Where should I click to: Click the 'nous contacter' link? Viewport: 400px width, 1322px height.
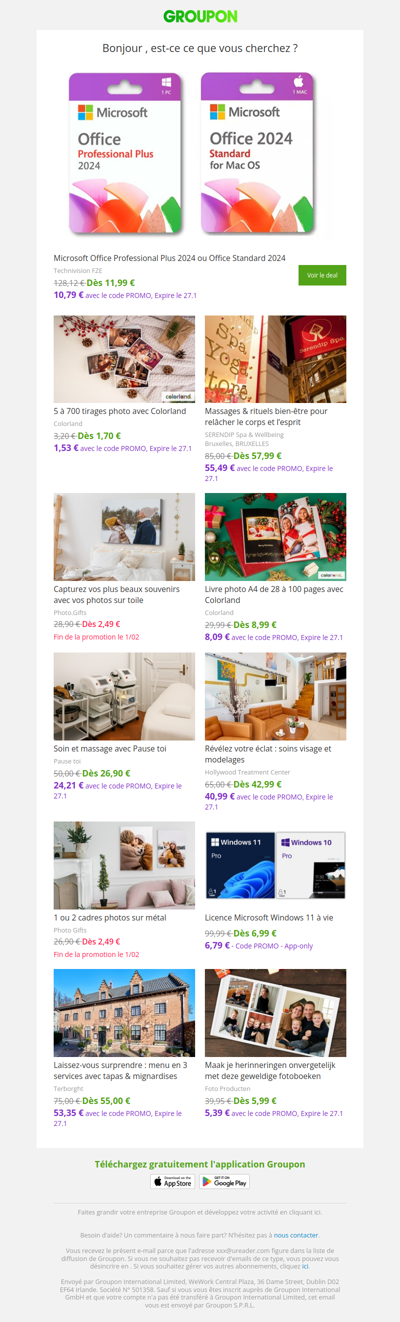click(x=297, y=1235)
